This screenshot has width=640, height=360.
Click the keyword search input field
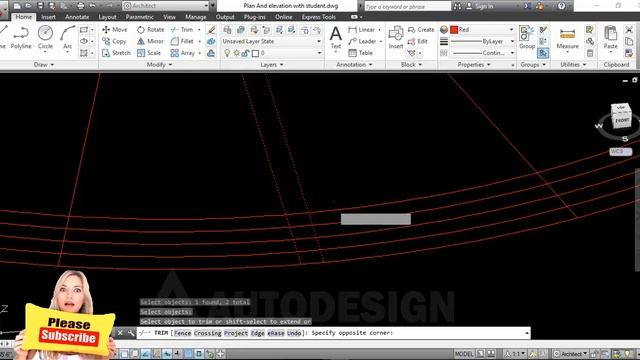coord(407,6)
